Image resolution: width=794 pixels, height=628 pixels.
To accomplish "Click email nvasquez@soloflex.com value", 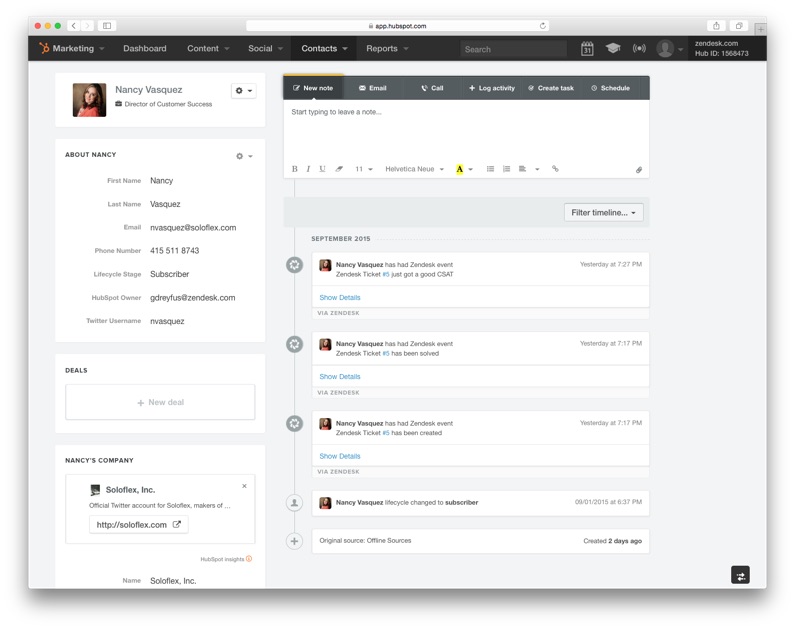I will pos(193,227).
